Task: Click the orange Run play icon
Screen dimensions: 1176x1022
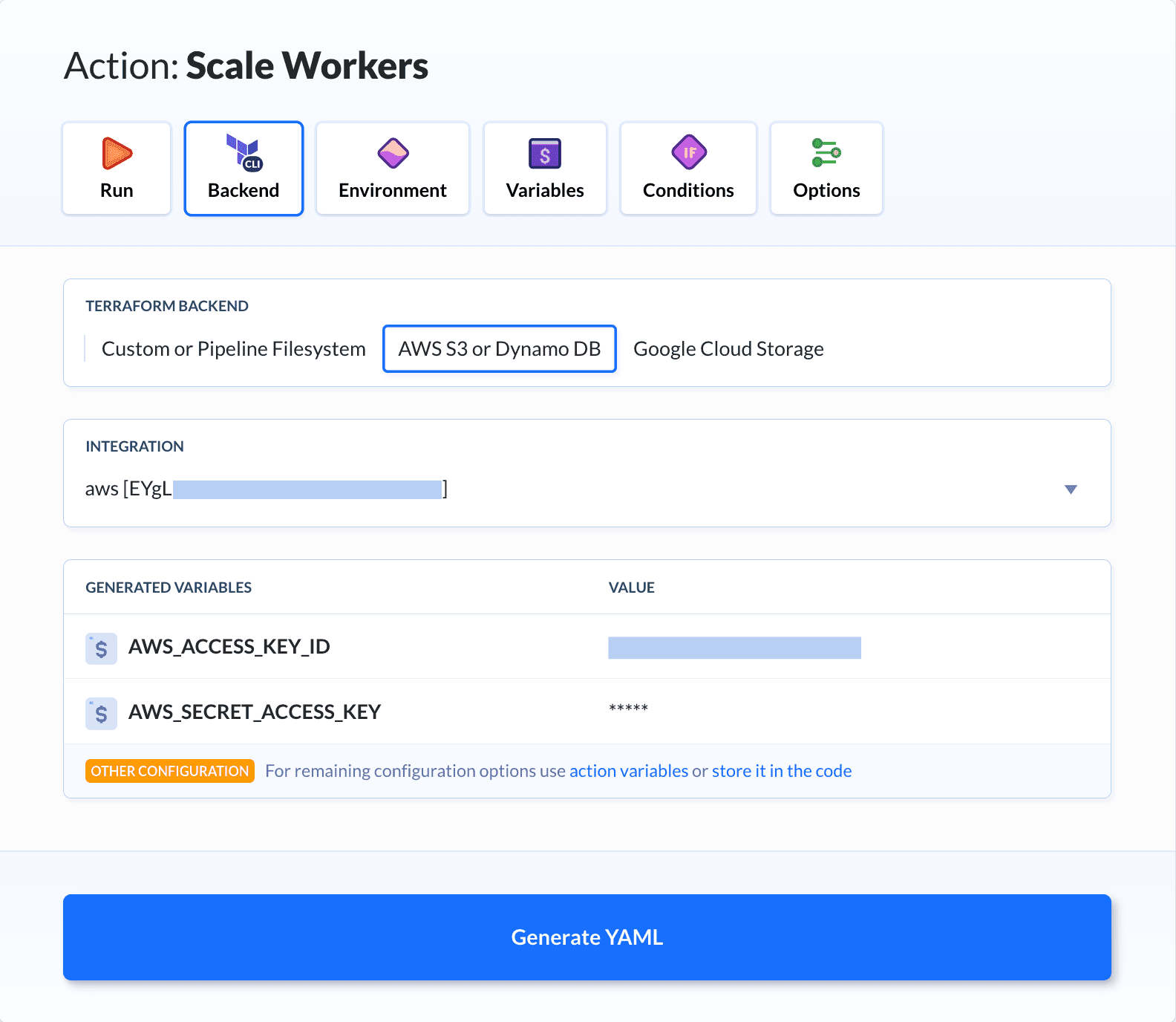Action: [117, 154]
